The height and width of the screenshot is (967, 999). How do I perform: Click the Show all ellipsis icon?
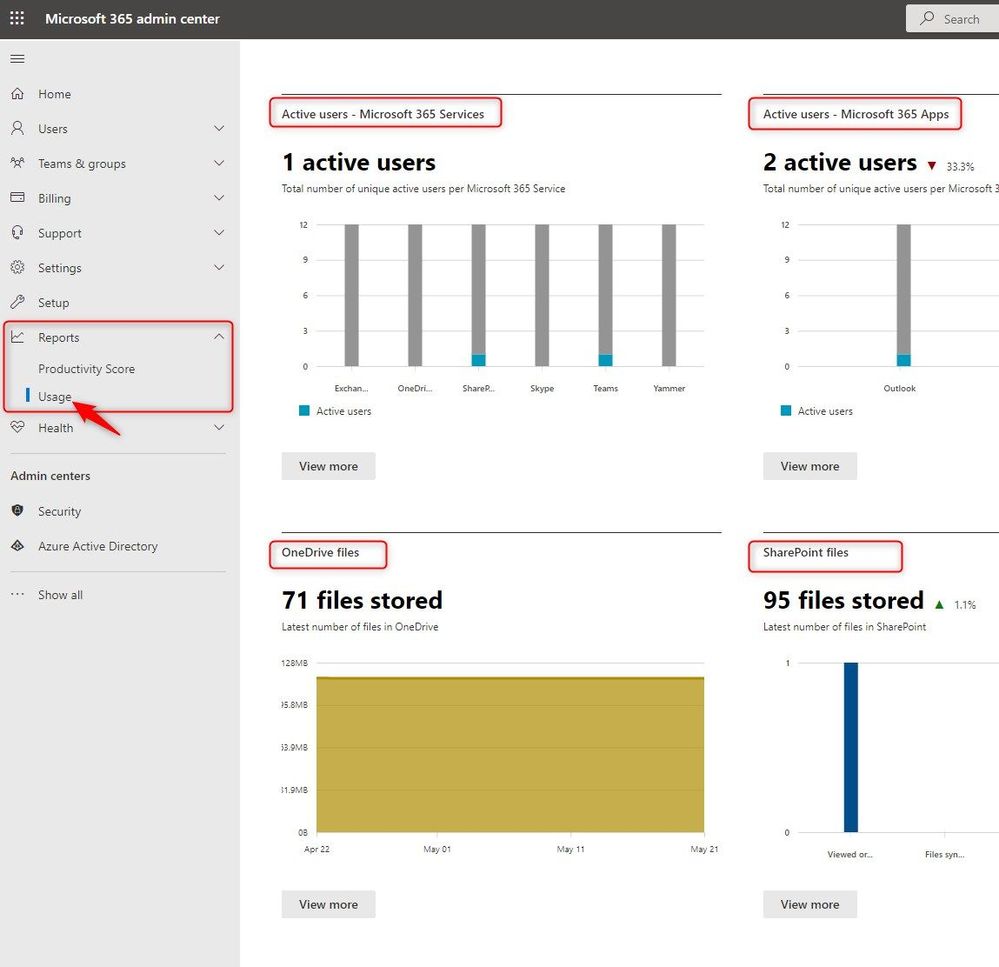click(x=18, y=594)
